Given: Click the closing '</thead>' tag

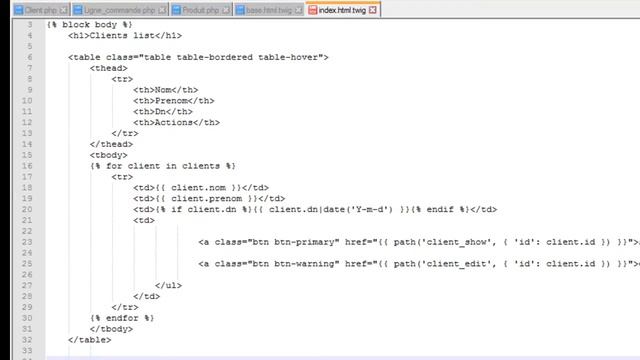Looking at the screenshot, I should tap(111, 144).
